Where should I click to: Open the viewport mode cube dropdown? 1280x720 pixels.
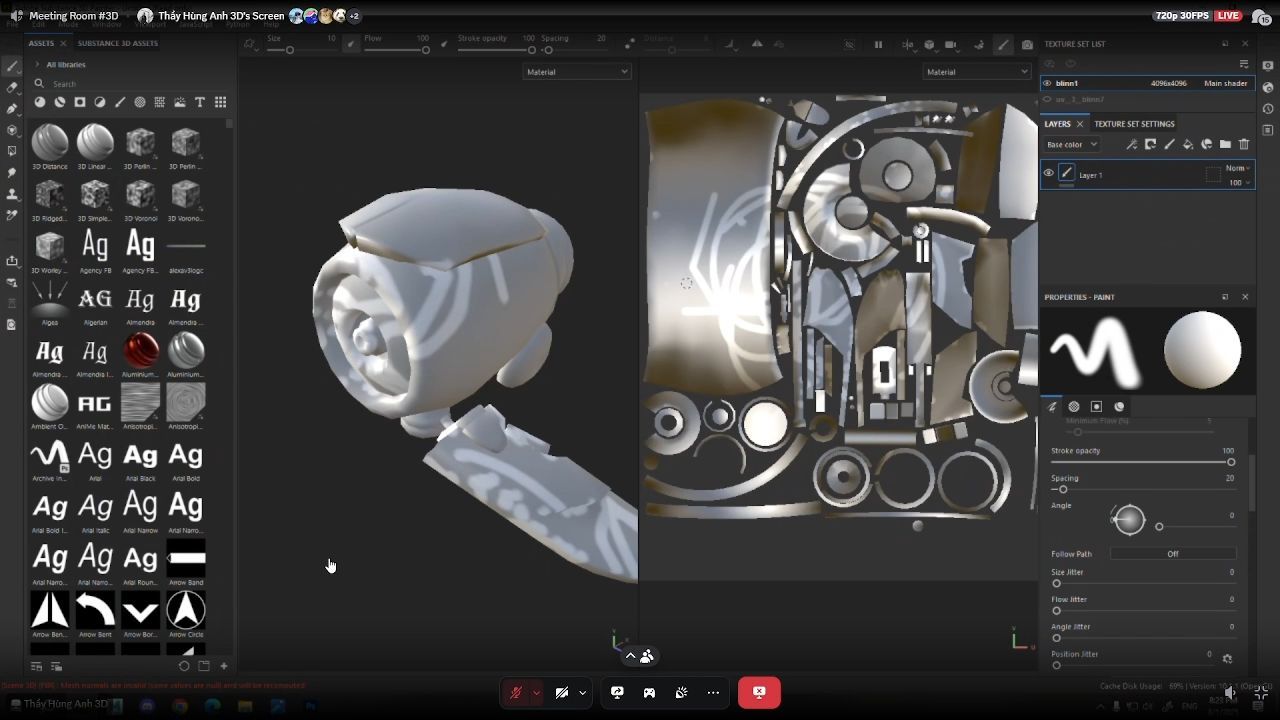[930, 45]
